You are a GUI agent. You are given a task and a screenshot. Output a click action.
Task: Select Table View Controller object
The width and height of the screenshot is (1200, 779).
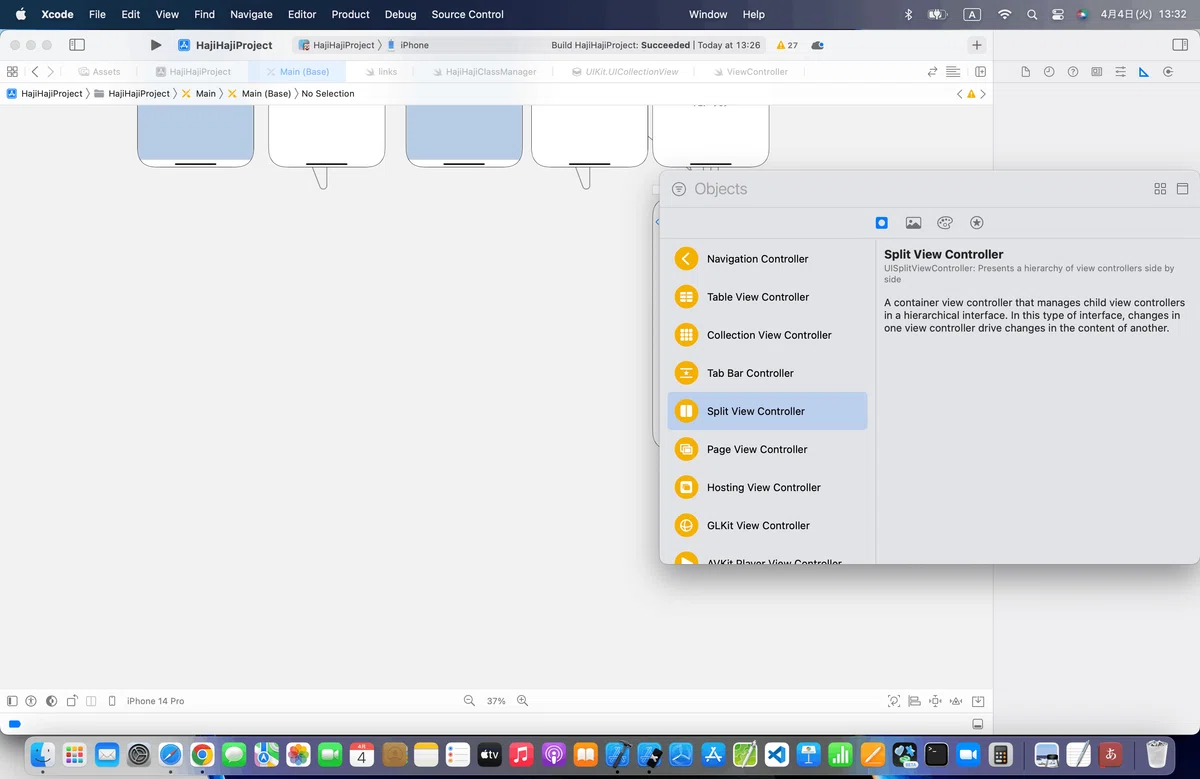[x=768, y=297]
